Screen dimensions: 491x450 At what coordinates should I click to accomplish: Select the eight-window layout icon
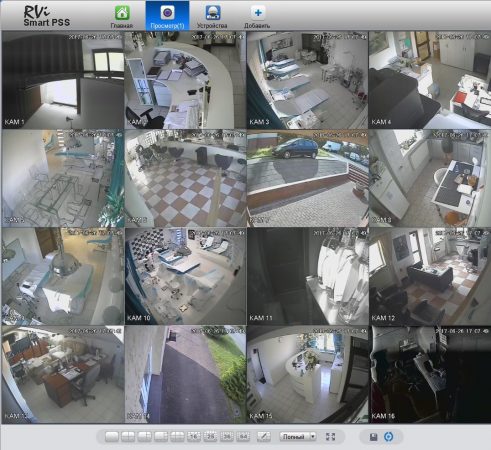tap(161, 436)
